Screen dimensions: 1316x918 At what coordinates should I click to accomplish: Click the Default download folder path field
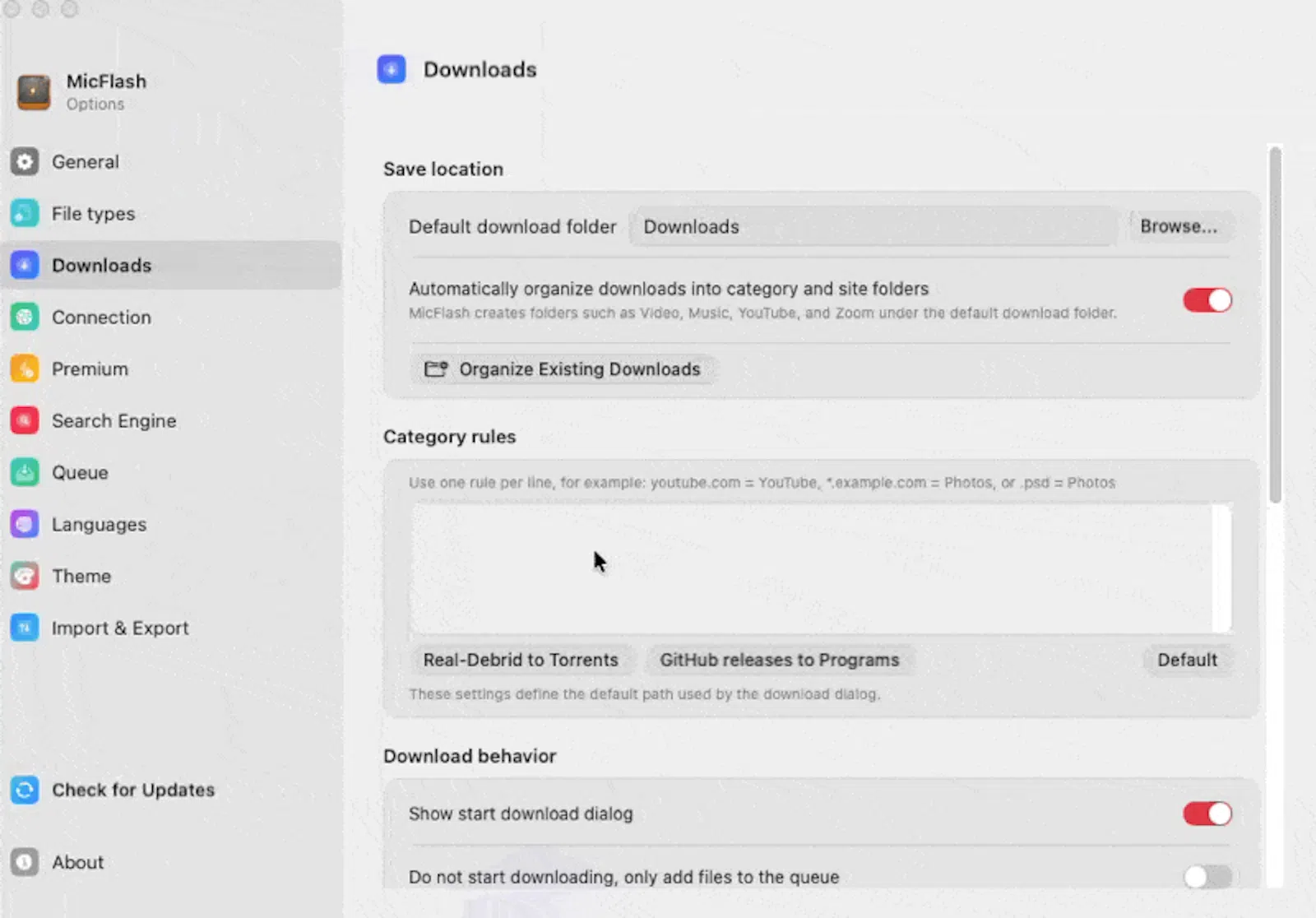[x=873, y=227]
